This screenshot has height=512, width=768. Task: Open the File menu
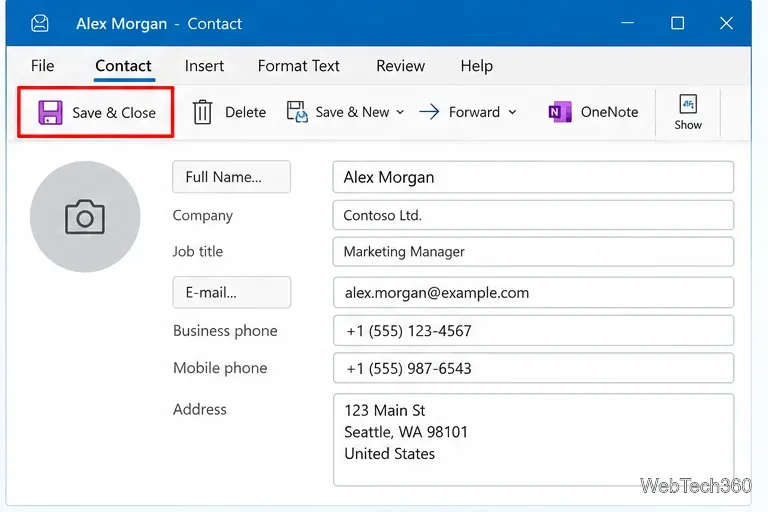[43, 66]
